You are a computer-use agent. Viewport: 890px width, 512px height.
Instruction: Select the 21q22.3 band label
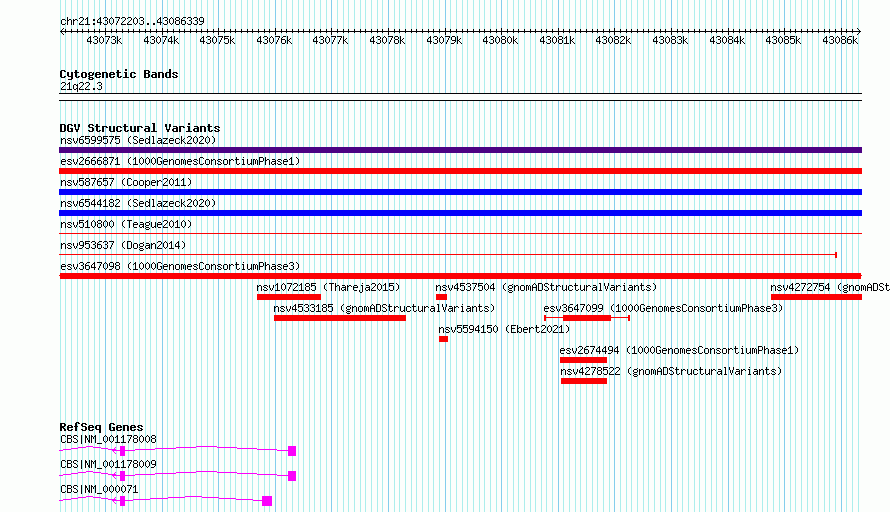click(x=81, y=86)
